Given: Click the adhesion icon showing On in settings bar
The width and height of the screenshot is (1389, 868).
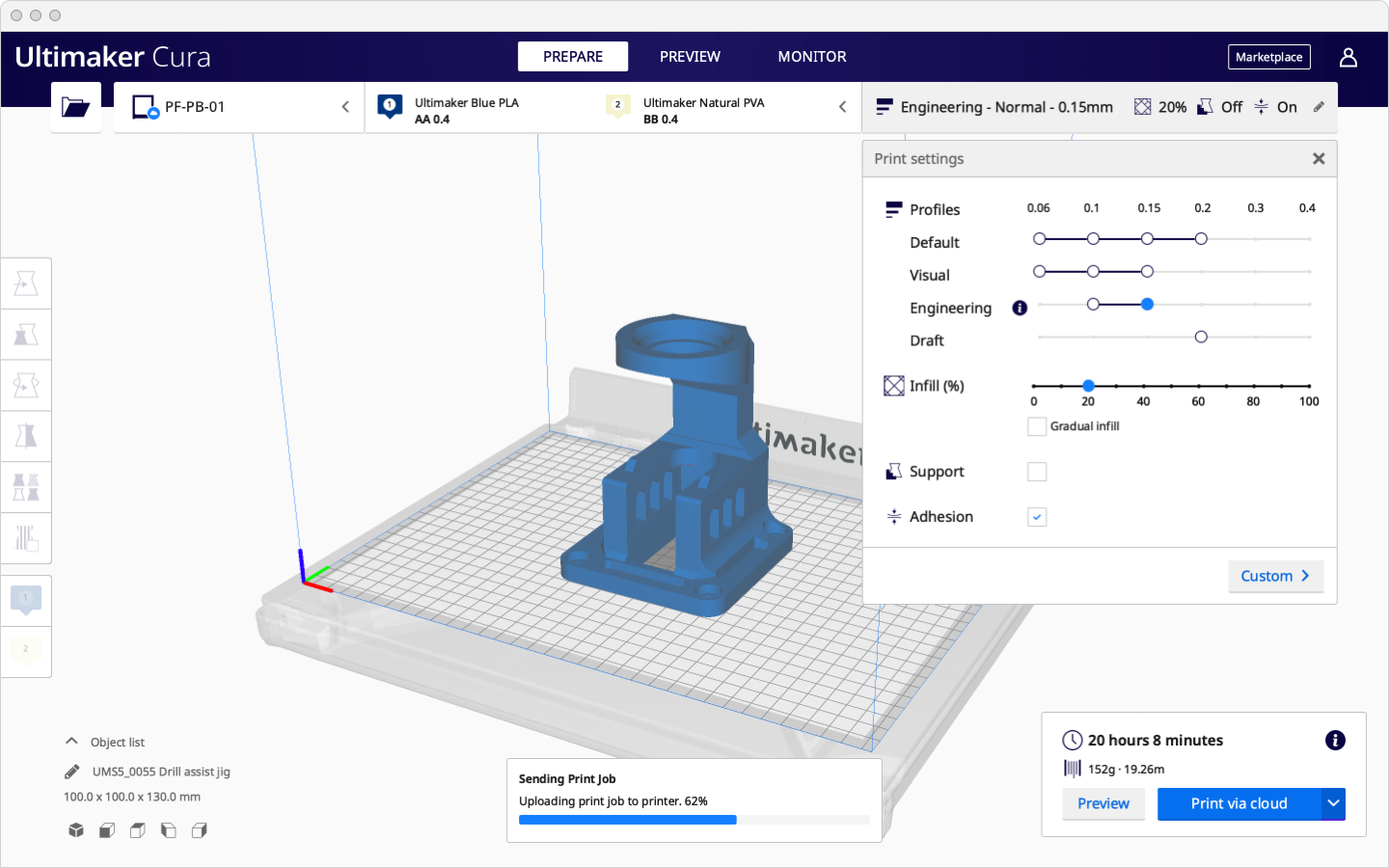Looking at the screenshot, I should click(1262, 107).
